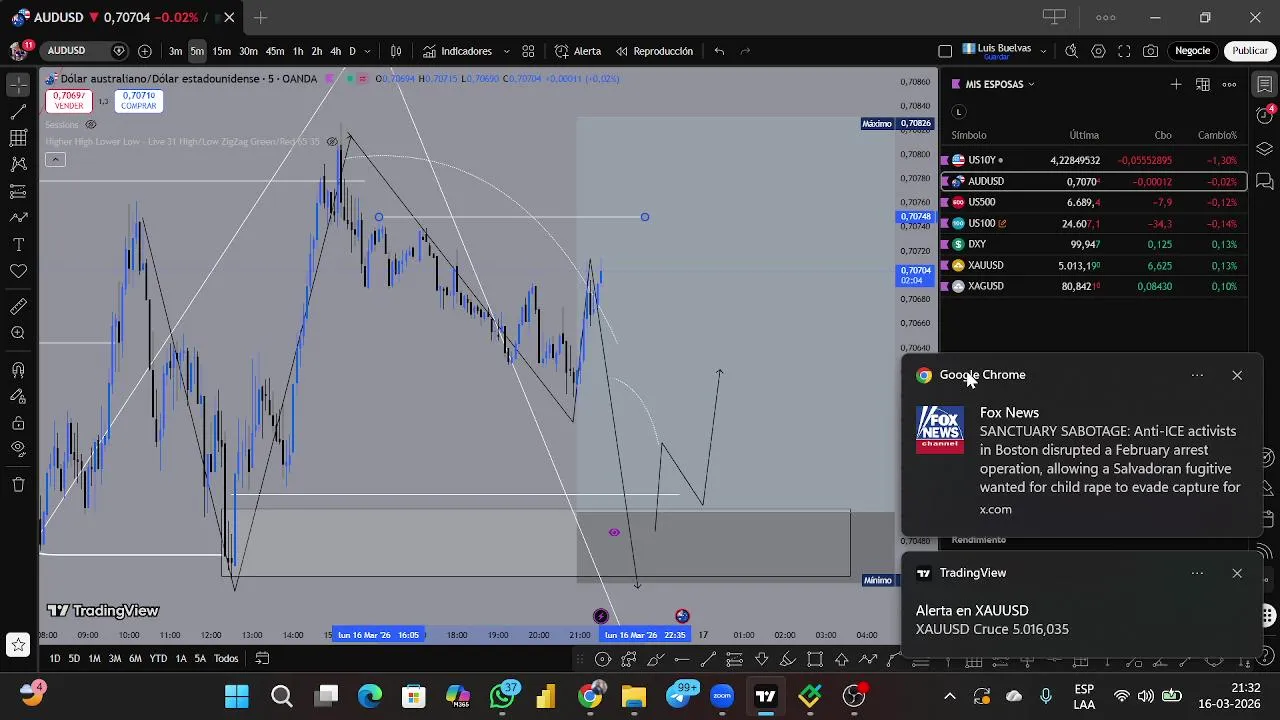Click the red VENDER sell button
The height and width of the screenshot is (720, 1280).
click(x=69, y=101)
